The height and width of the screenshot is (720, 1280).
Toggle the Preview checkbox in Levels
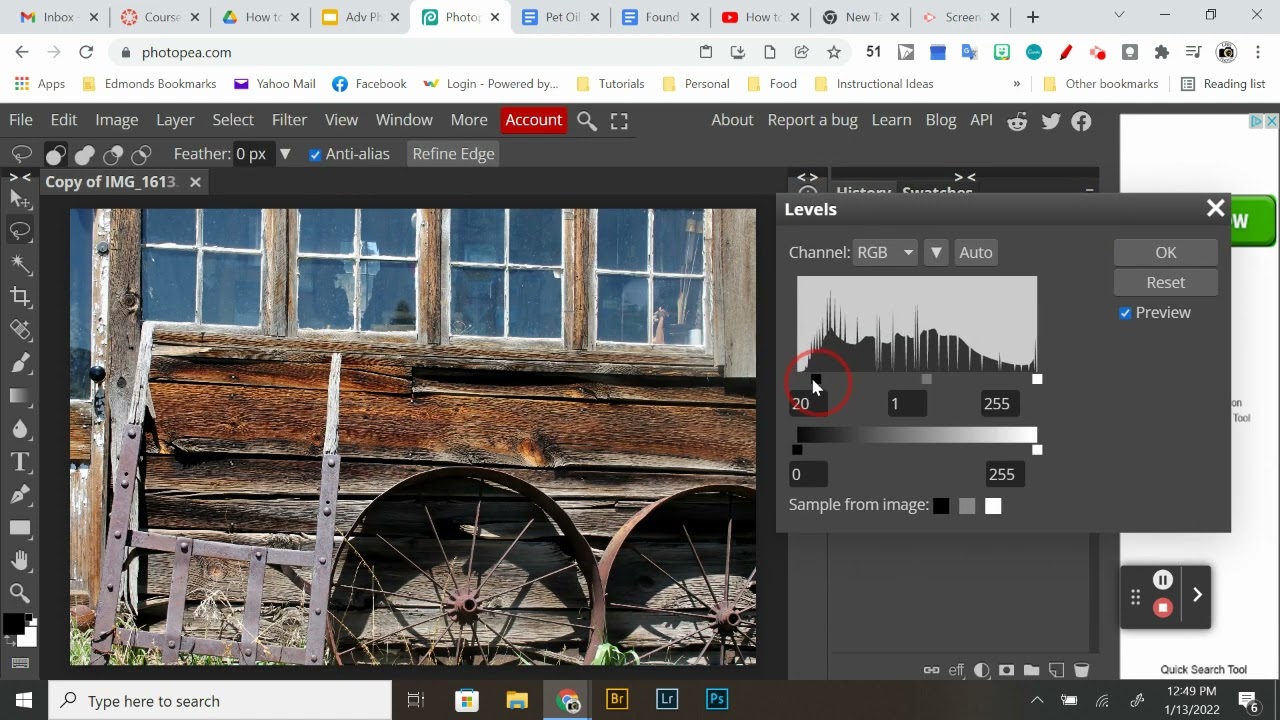click(1125, 313)
